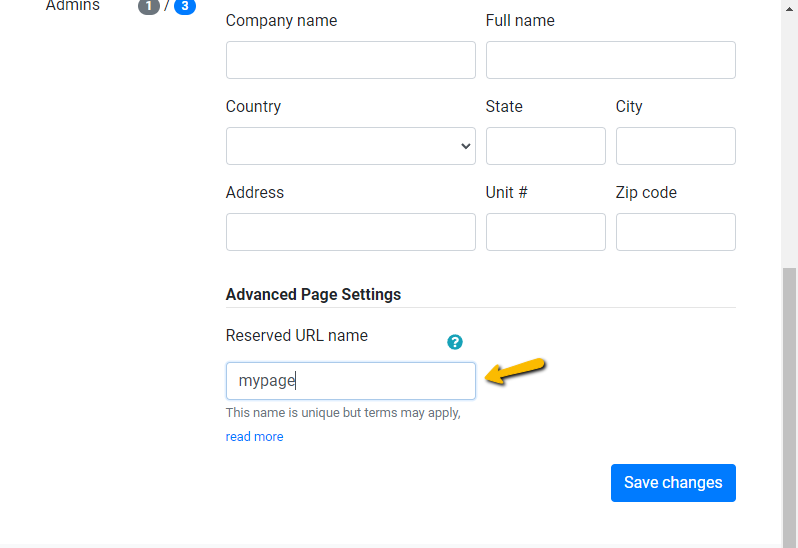
Task: Click the vertical scrollbar thumb
Action: 790,400
